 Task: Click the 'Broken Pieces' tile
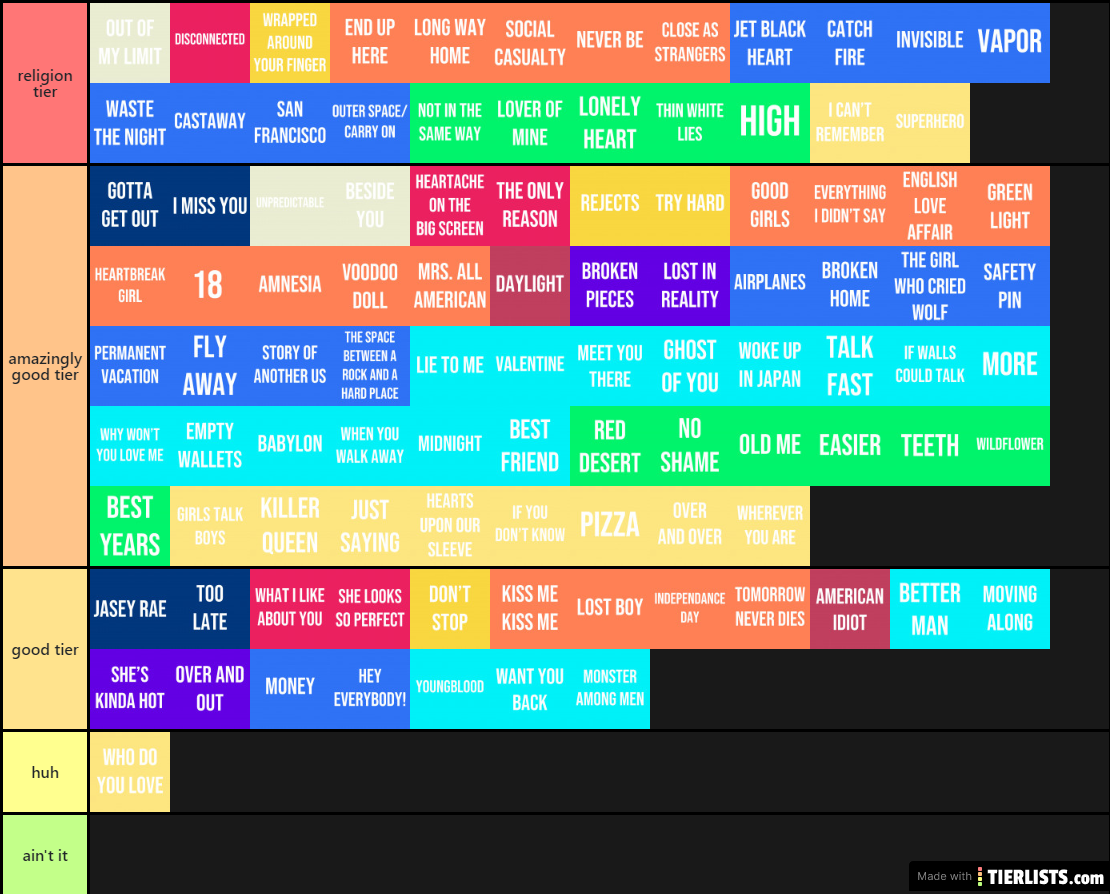(x=610, y=286)
